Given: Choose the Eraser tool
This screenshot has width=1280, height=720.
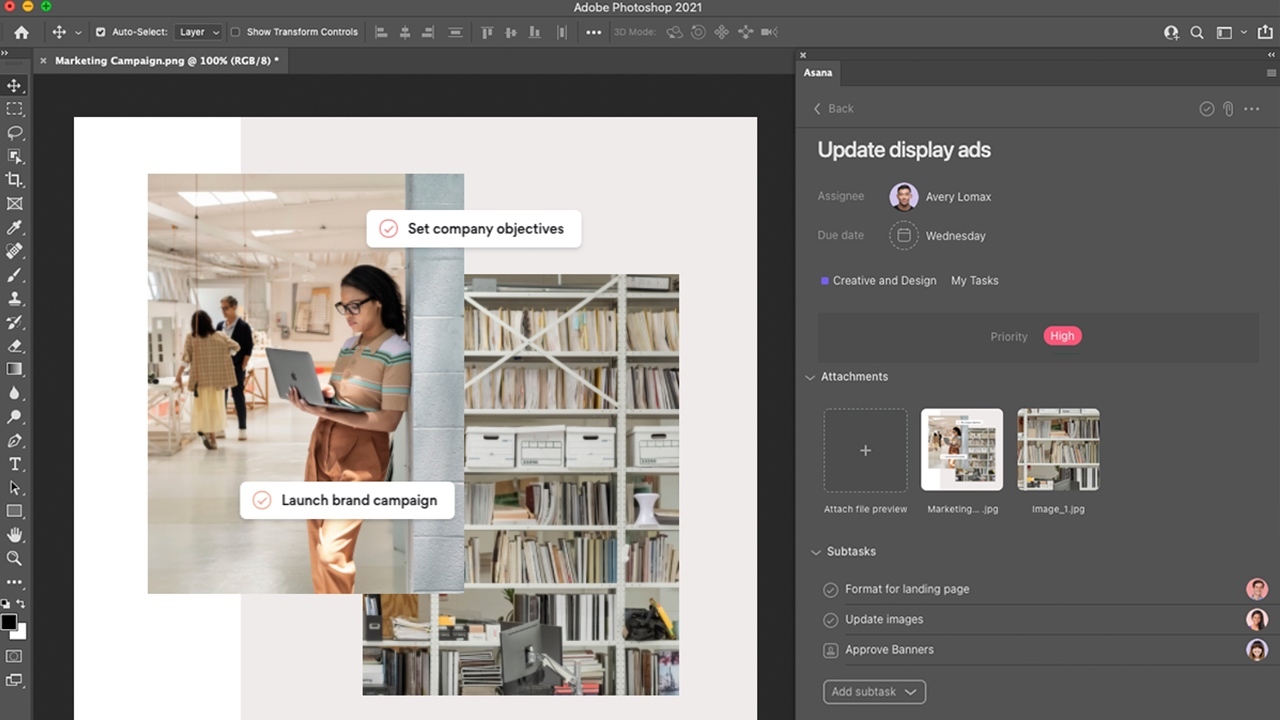Looking at the screenshot, I should point(15,346).
